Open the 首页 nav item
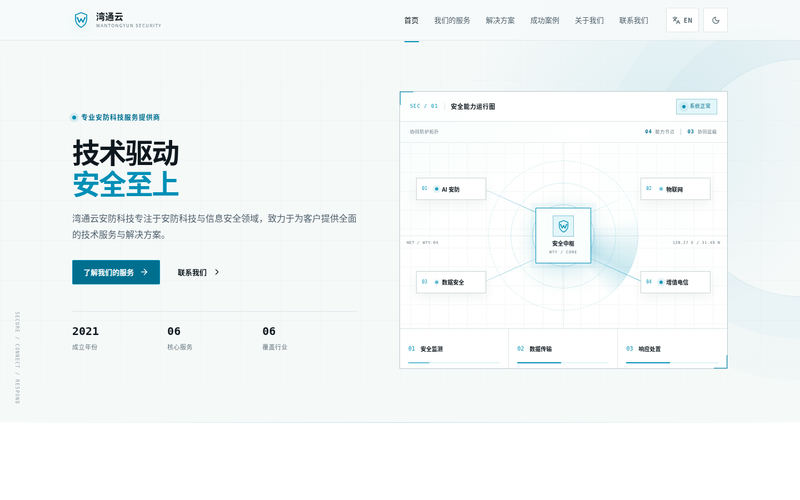This screenshot has height=500, width=800. [x=411, y=20]
